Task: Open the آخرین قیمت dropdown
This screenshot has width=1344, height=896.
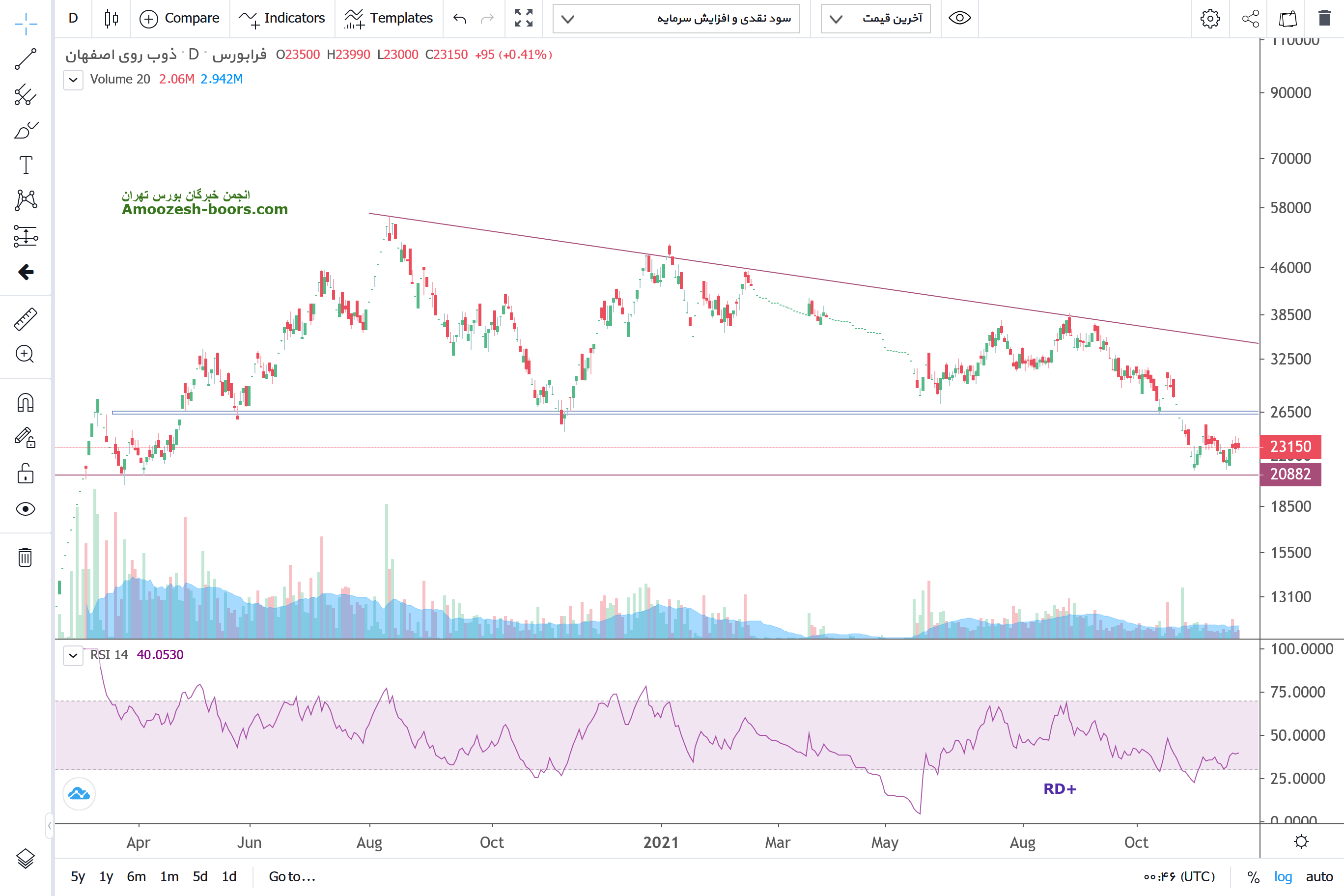Action: click(x=875, y=18)
